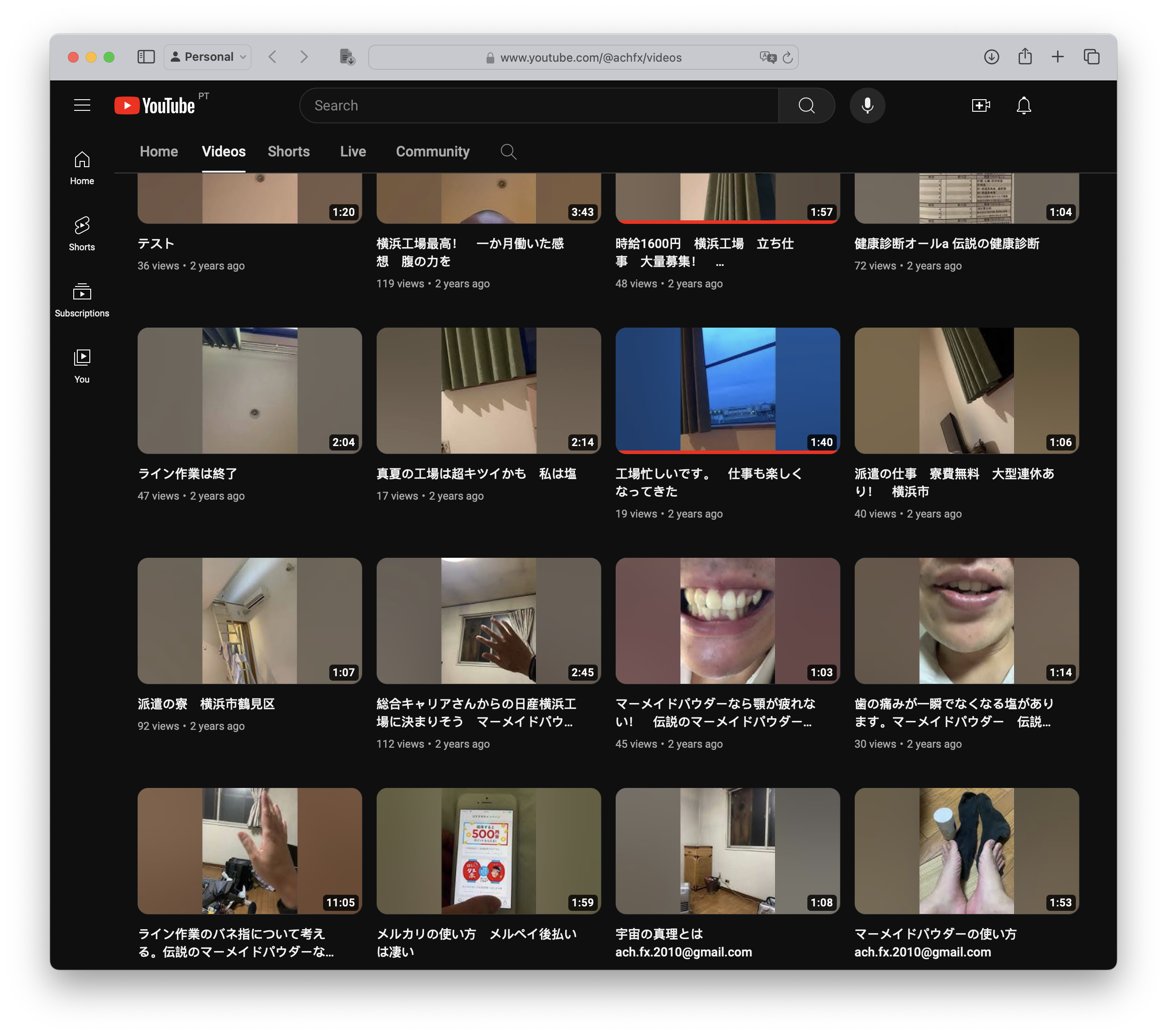Open the notifications bell

(1024, 105)
